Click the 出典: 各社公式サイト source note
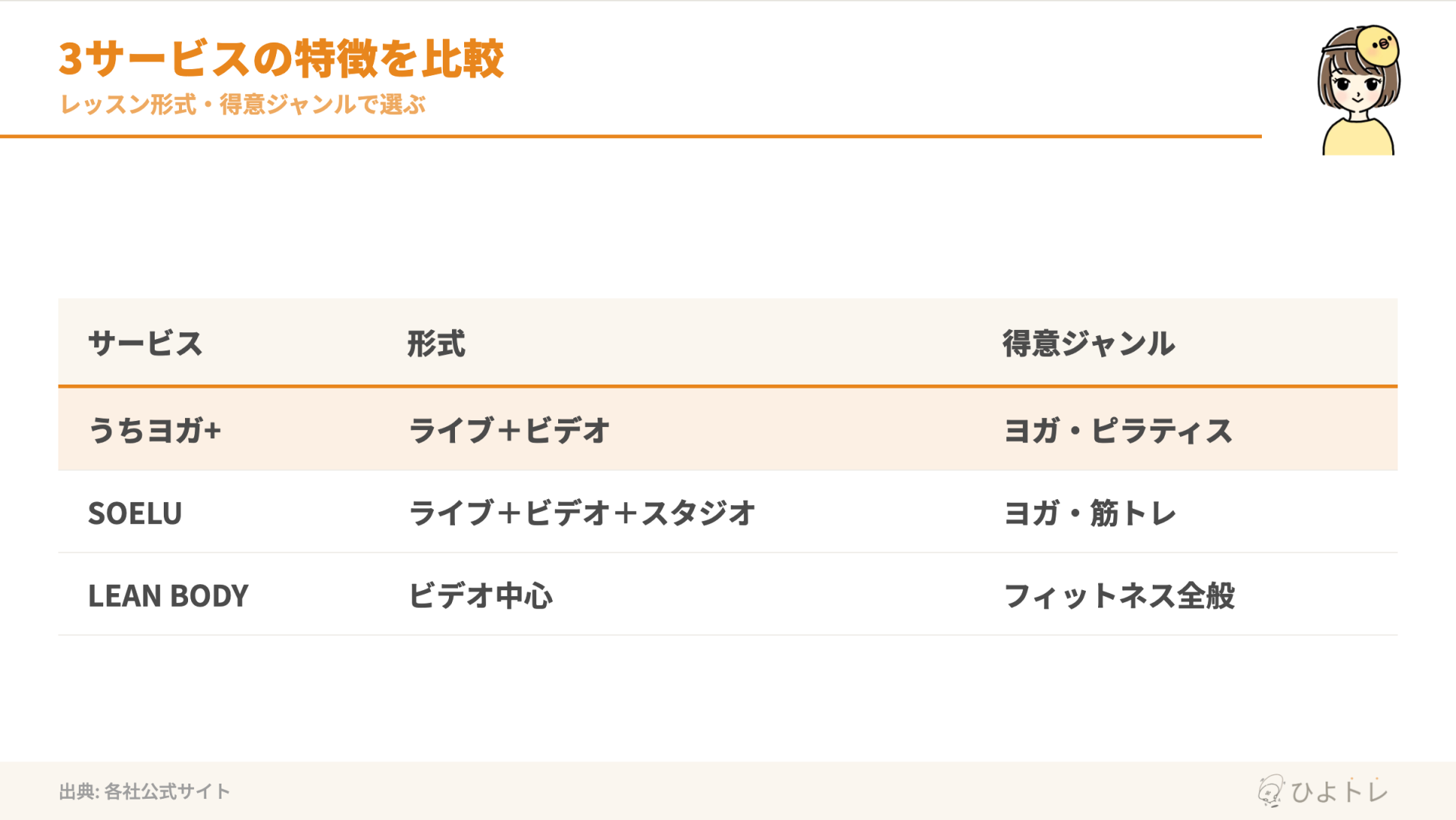 pos(144,791)
